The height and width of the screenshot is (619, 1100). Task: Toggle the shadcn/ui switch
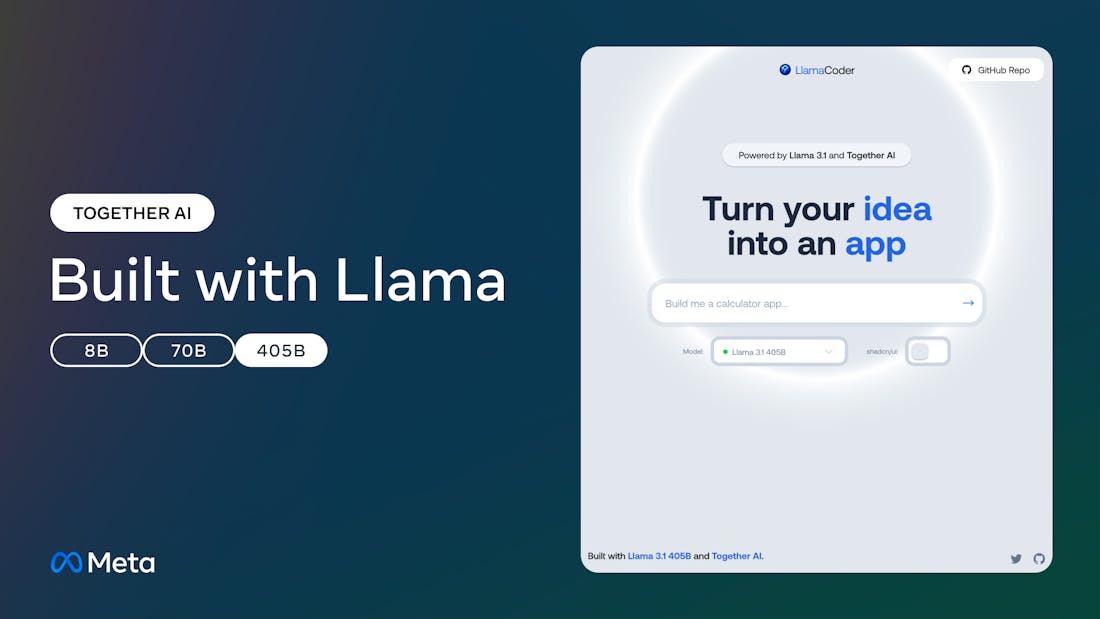coord(927,351)
